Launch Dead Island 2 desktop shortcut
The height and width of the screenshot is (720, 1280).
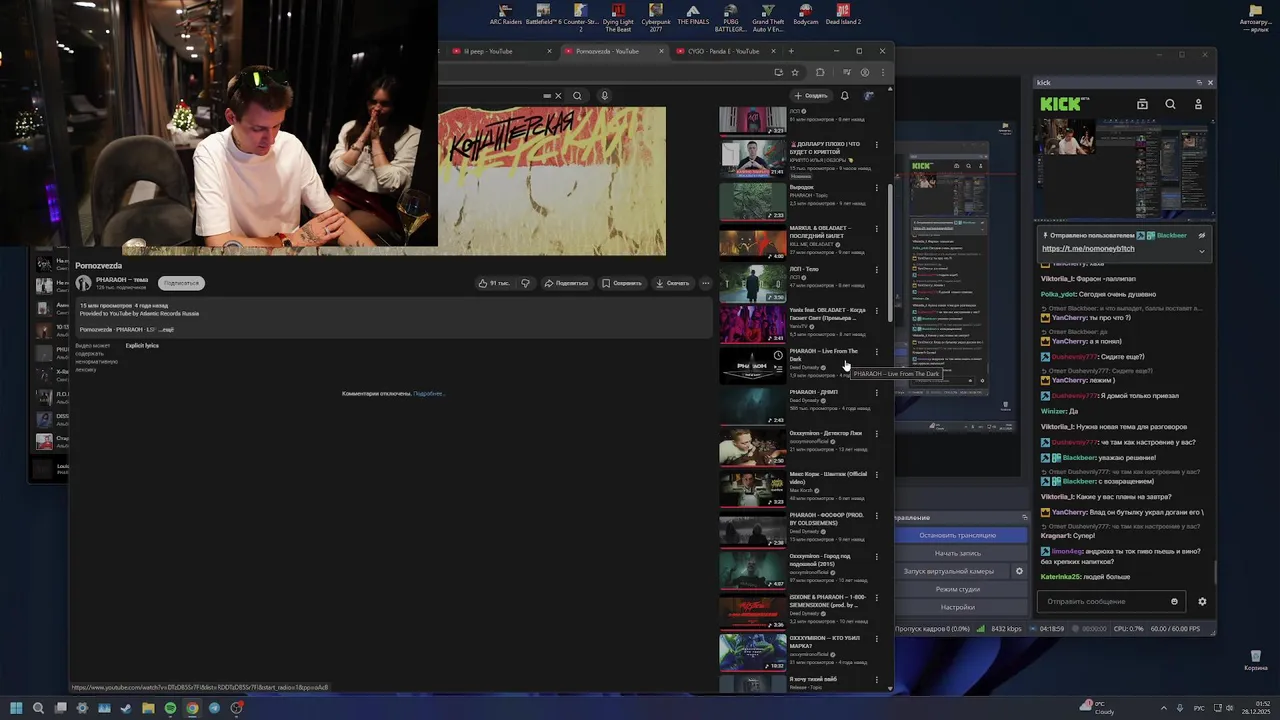tap(841, 14)
